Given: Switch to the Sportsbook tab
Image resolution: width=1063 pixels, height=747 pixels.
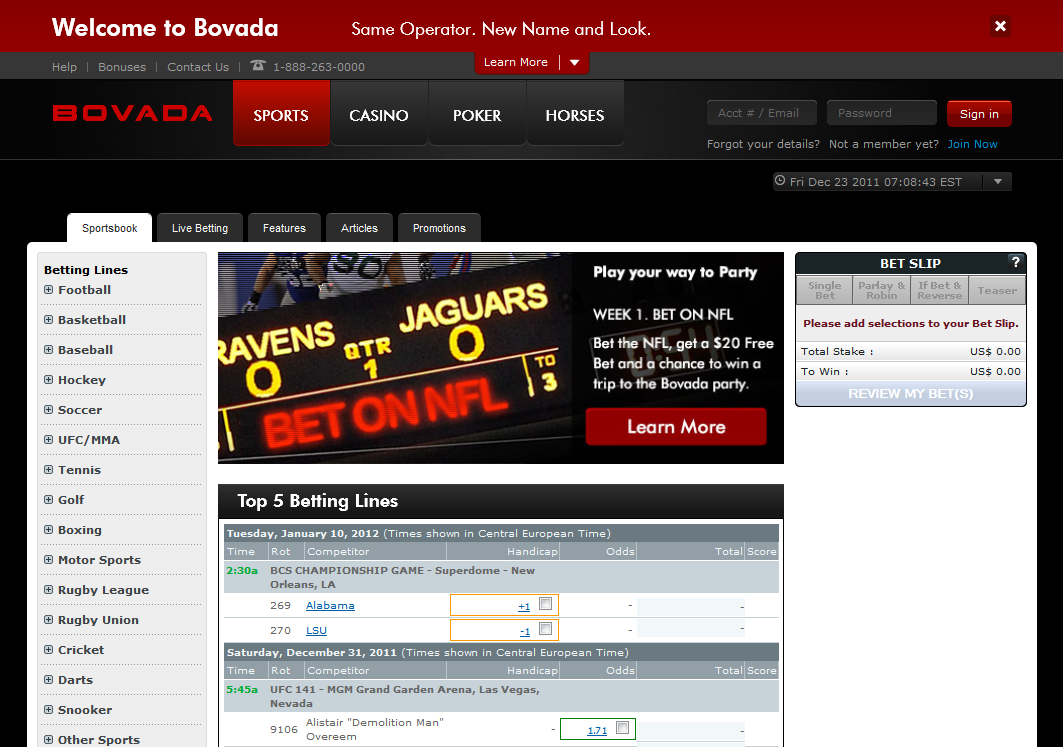Looking at the screenshot, I should pos(109,228).
